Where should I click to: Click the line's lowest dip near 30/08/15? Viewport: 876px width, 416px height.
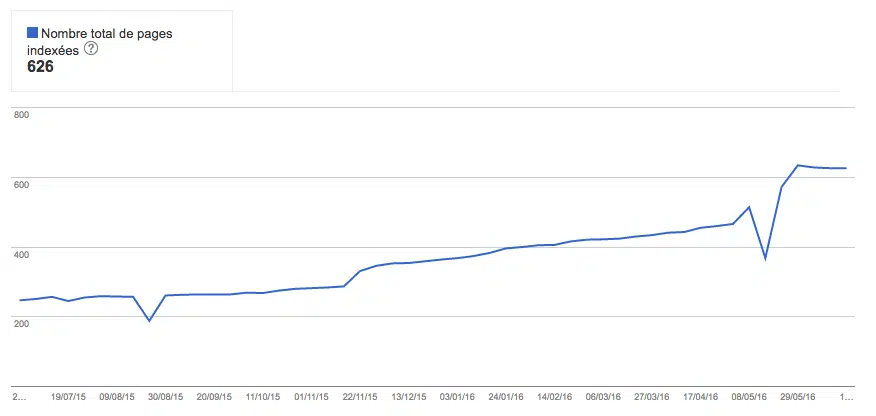click(x=149, y=320)
